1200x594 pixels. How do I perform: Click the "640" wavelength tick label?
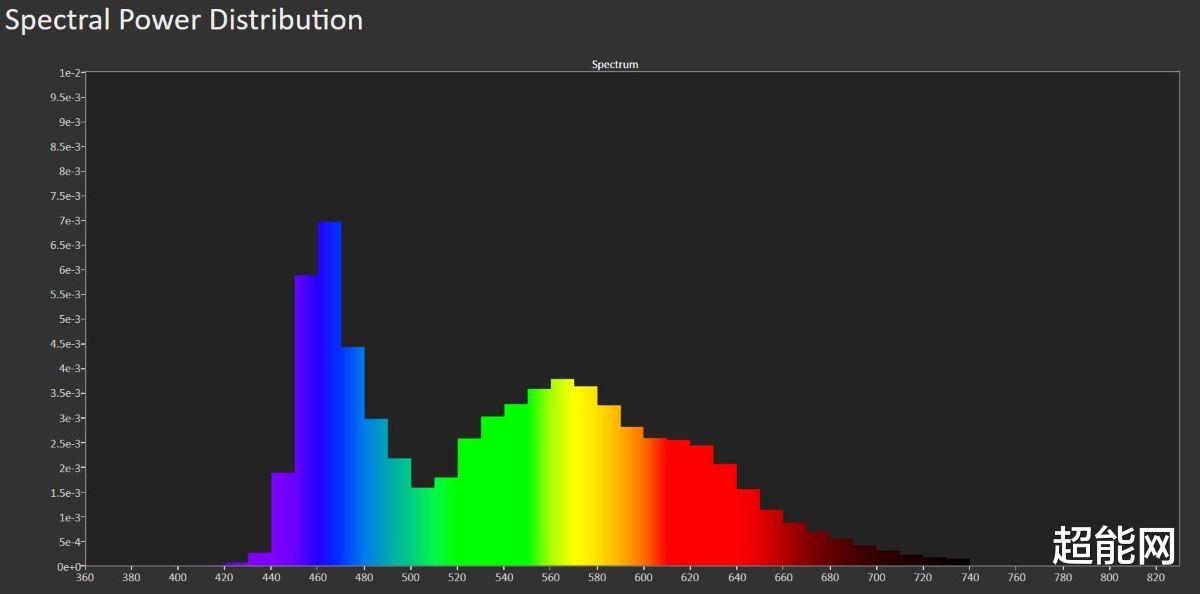pyautogui.click(x=737, y=578)
